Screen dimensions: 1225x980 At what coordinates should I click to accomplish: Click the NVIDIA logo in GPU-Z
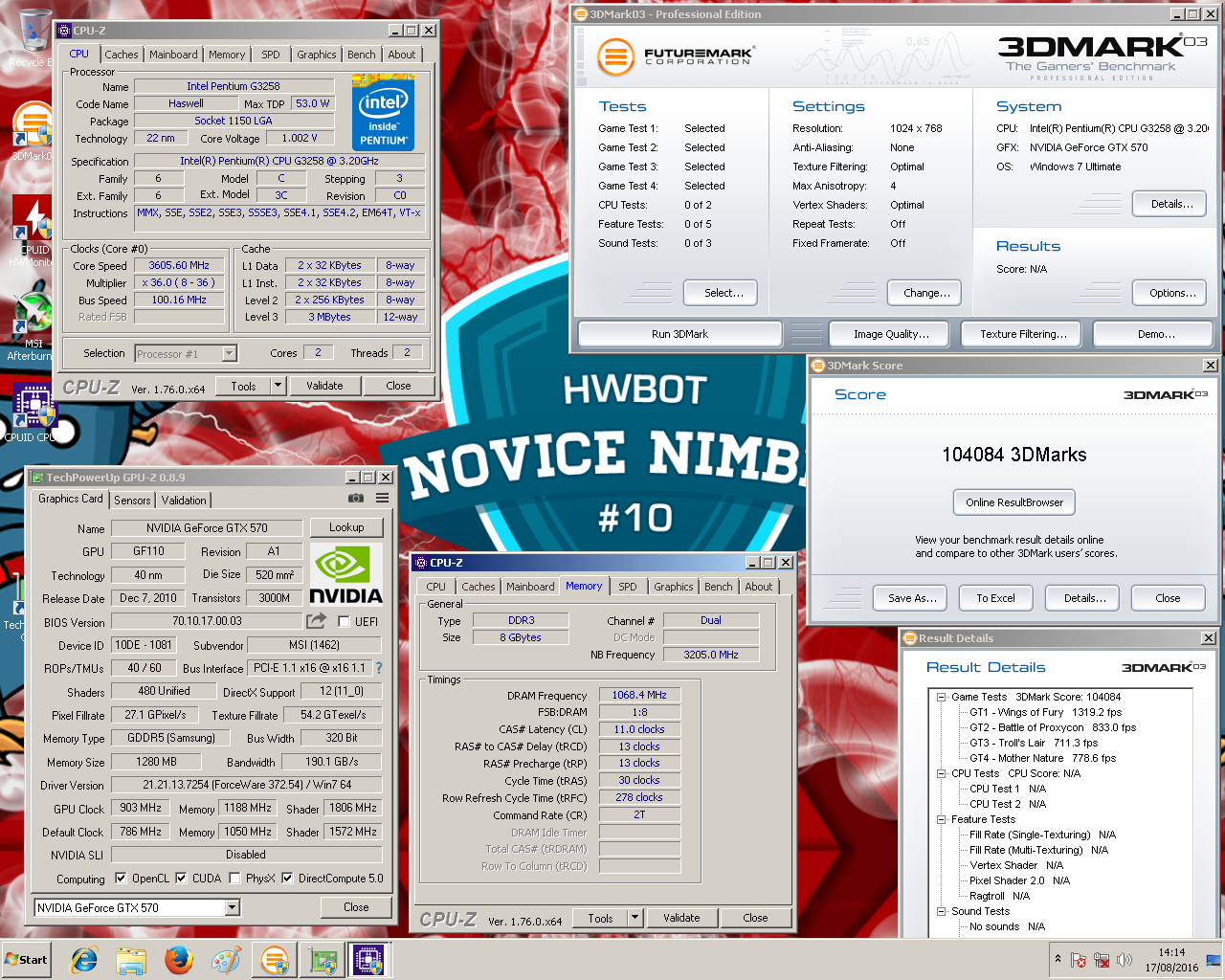click(x=345, y=573)
